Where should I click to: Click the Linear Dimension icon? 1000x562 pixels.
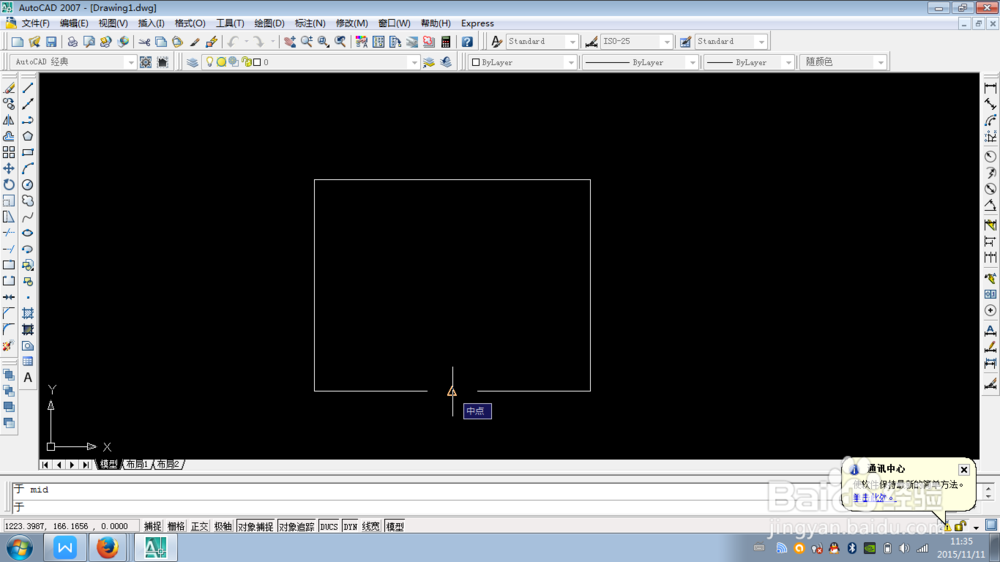pyautogui.click(x=990, y=88)
